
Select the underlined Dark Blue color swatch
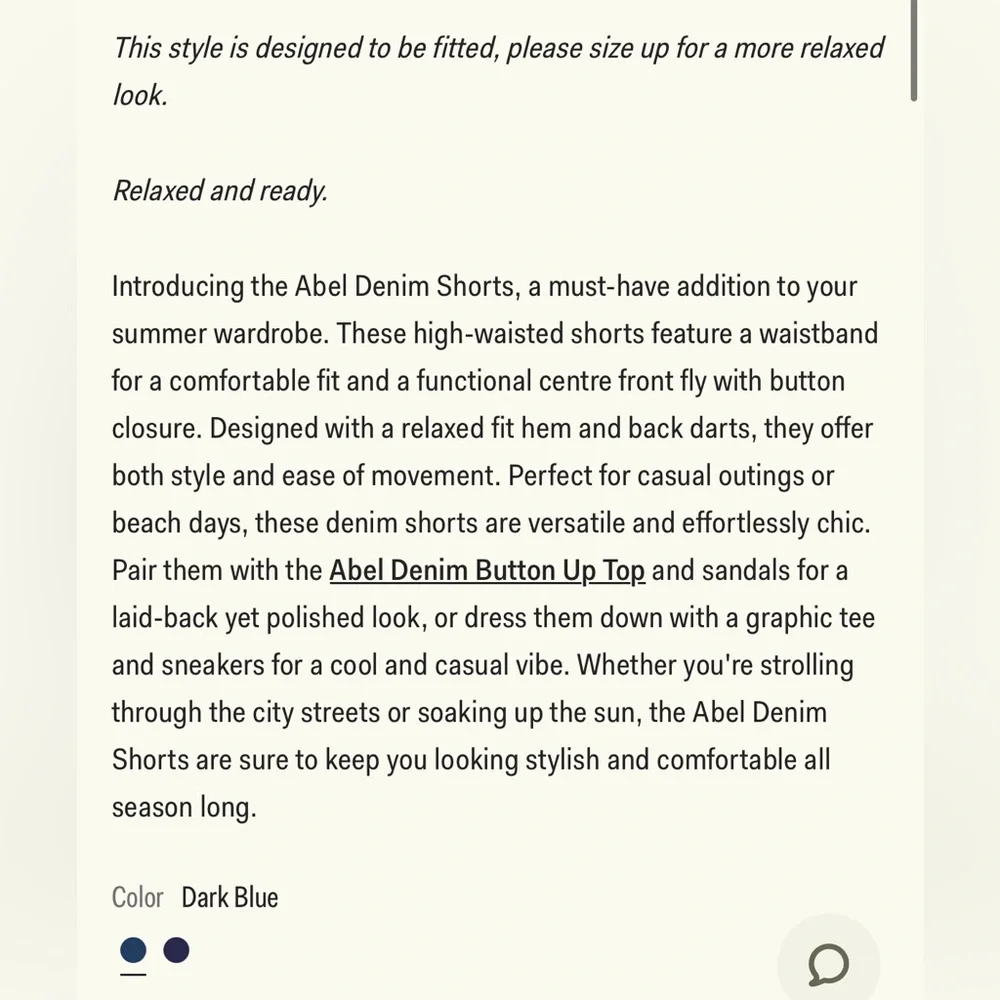[133, 950]
